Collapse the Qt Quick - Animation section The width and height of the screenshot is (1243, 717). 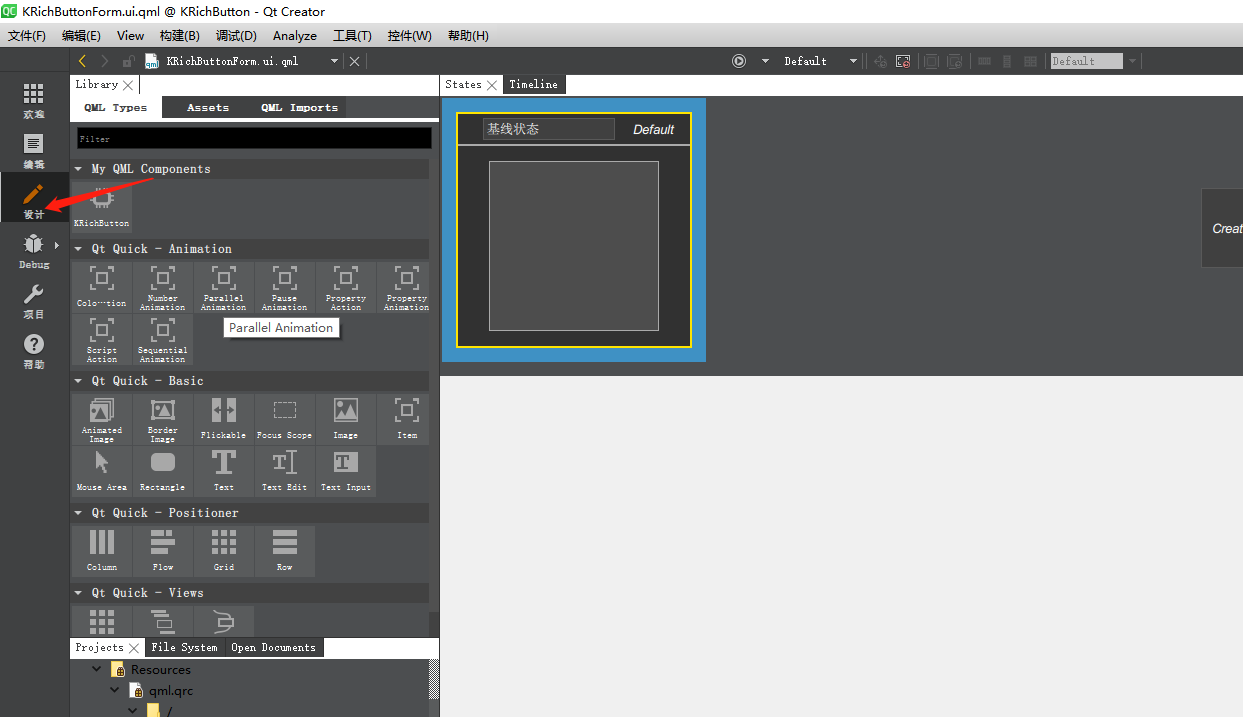pos(78,248)
